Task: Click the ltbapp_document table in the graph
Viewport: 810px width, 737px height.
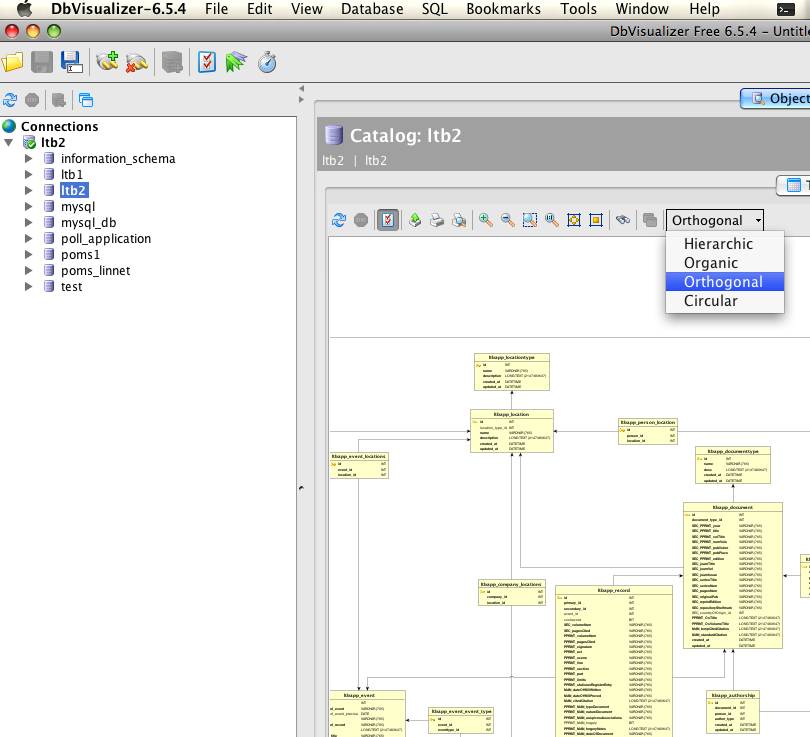Action: [733, 575]
